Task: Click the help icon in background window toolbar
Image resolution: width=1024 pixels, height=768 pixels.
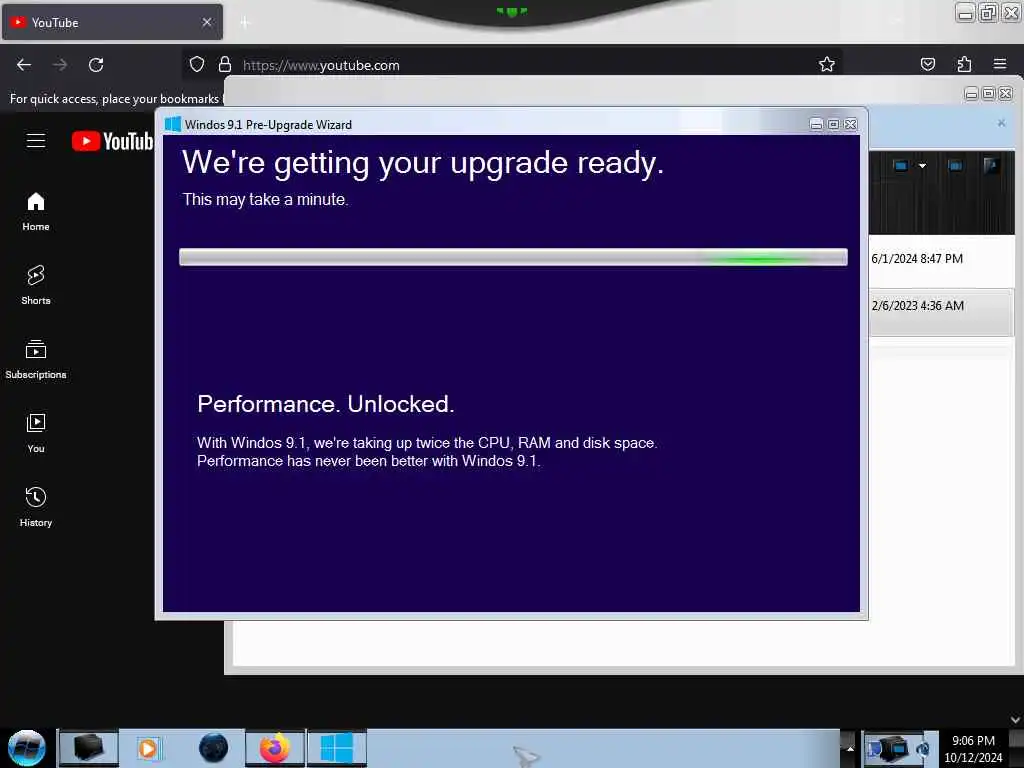Action: pyautogui.click(x=991, y=166)
